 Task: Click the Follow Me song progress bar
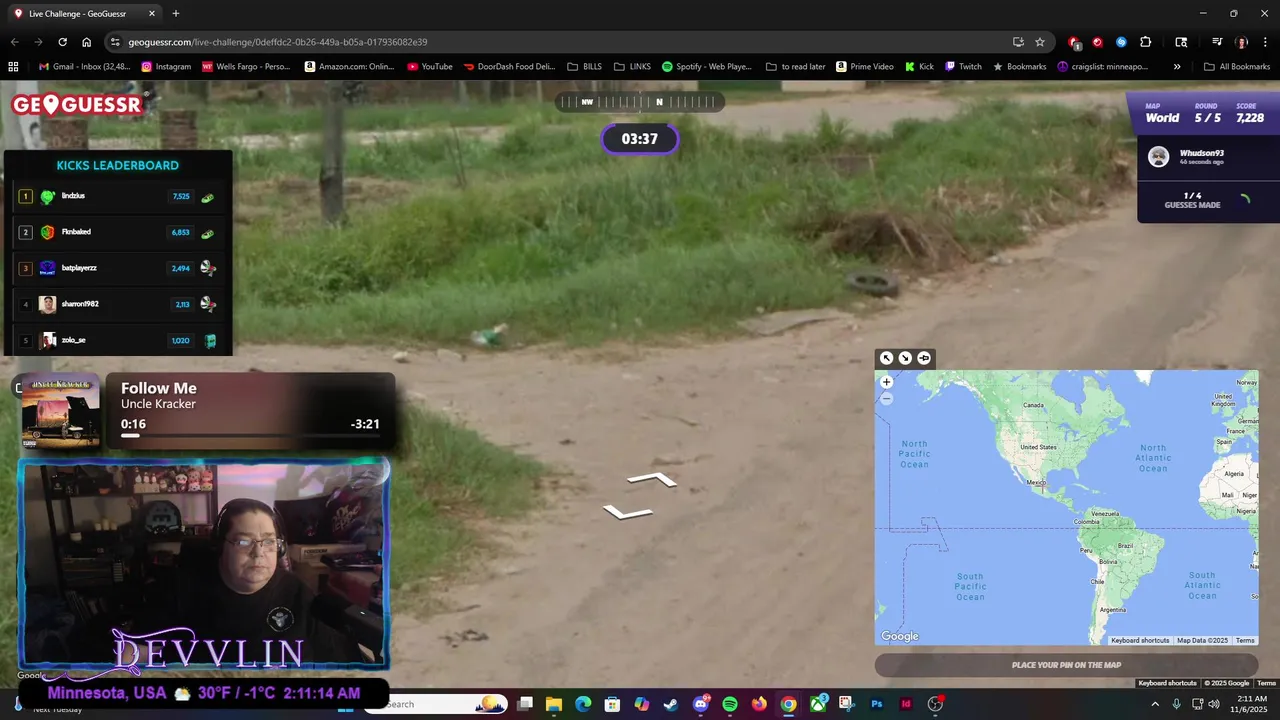pos(250,436)
